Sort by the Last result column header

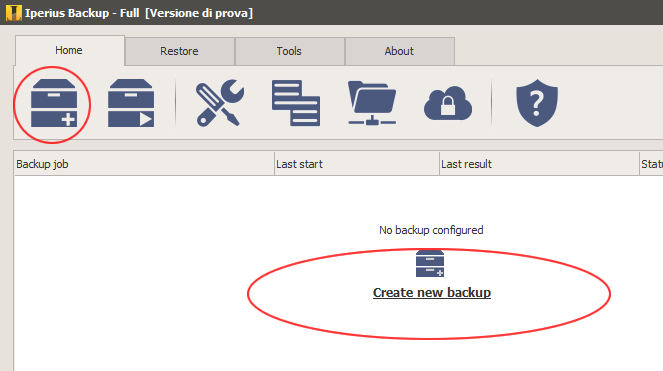coord(539,164)
